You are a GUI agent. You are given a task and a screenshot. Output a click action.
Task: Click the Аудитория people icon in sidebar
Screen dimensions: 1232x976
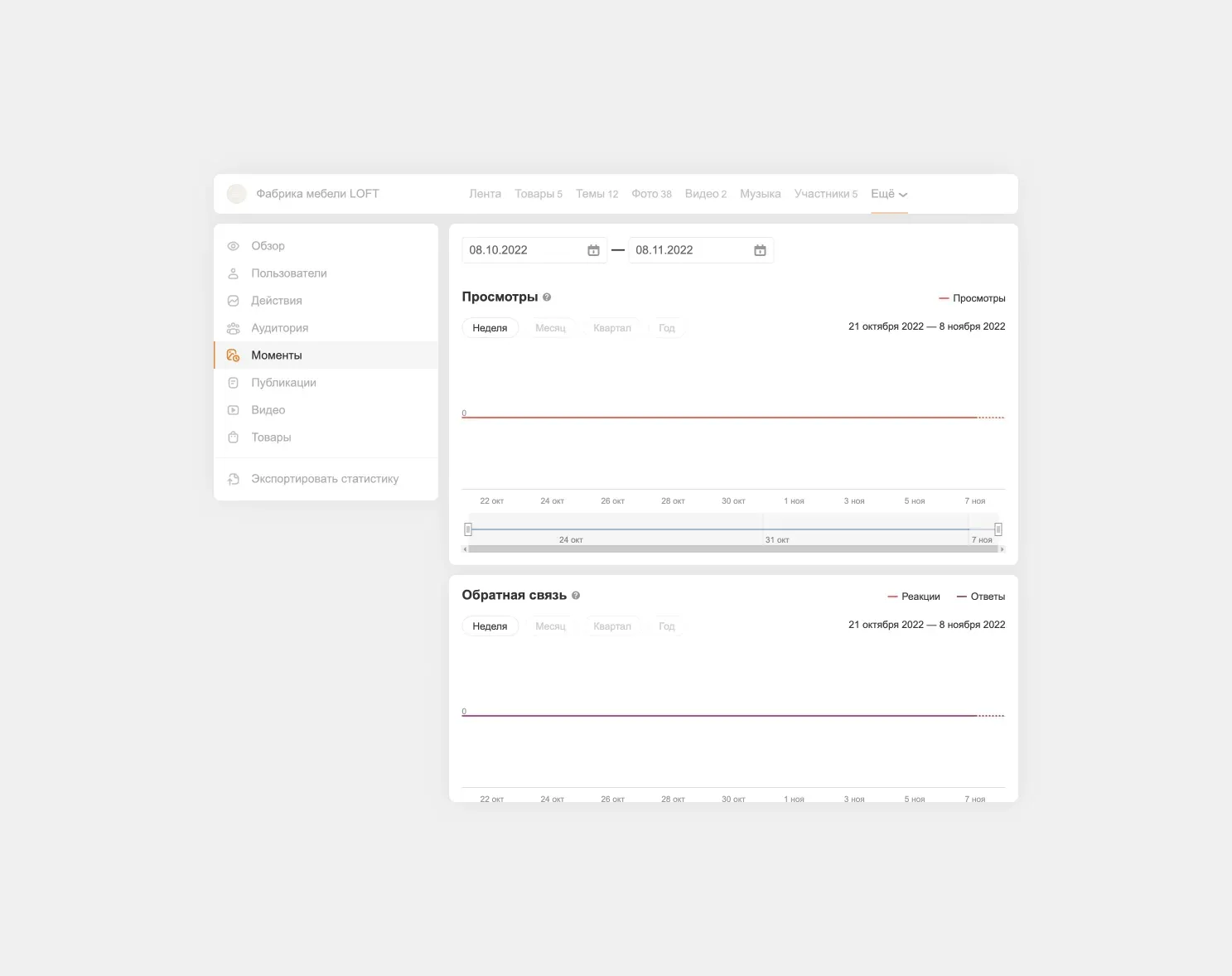pos(234,328)
